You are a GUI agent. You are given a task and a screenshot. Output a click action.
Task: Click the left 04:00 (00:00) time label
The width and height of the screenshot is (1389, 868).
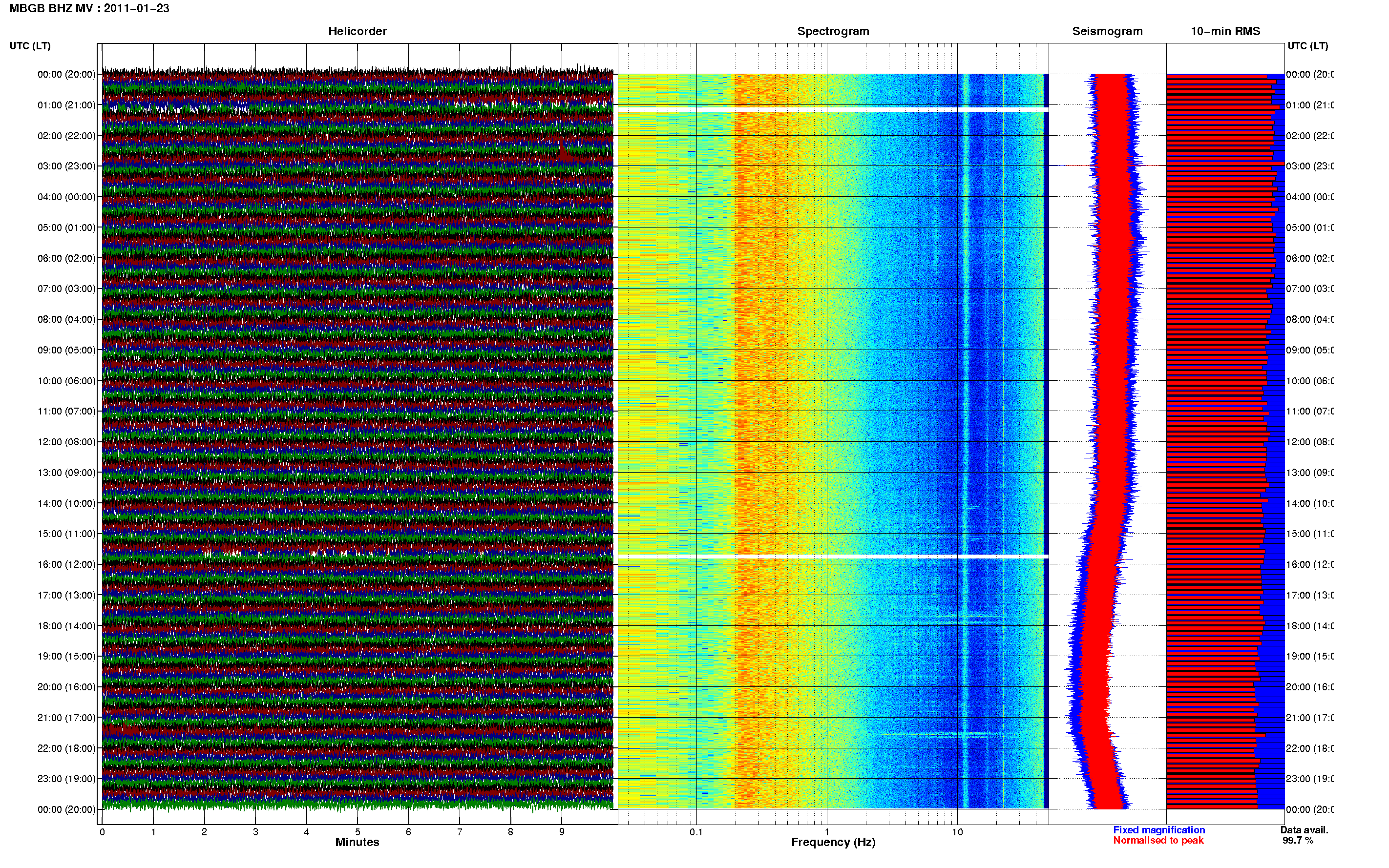tap(66, 197)
